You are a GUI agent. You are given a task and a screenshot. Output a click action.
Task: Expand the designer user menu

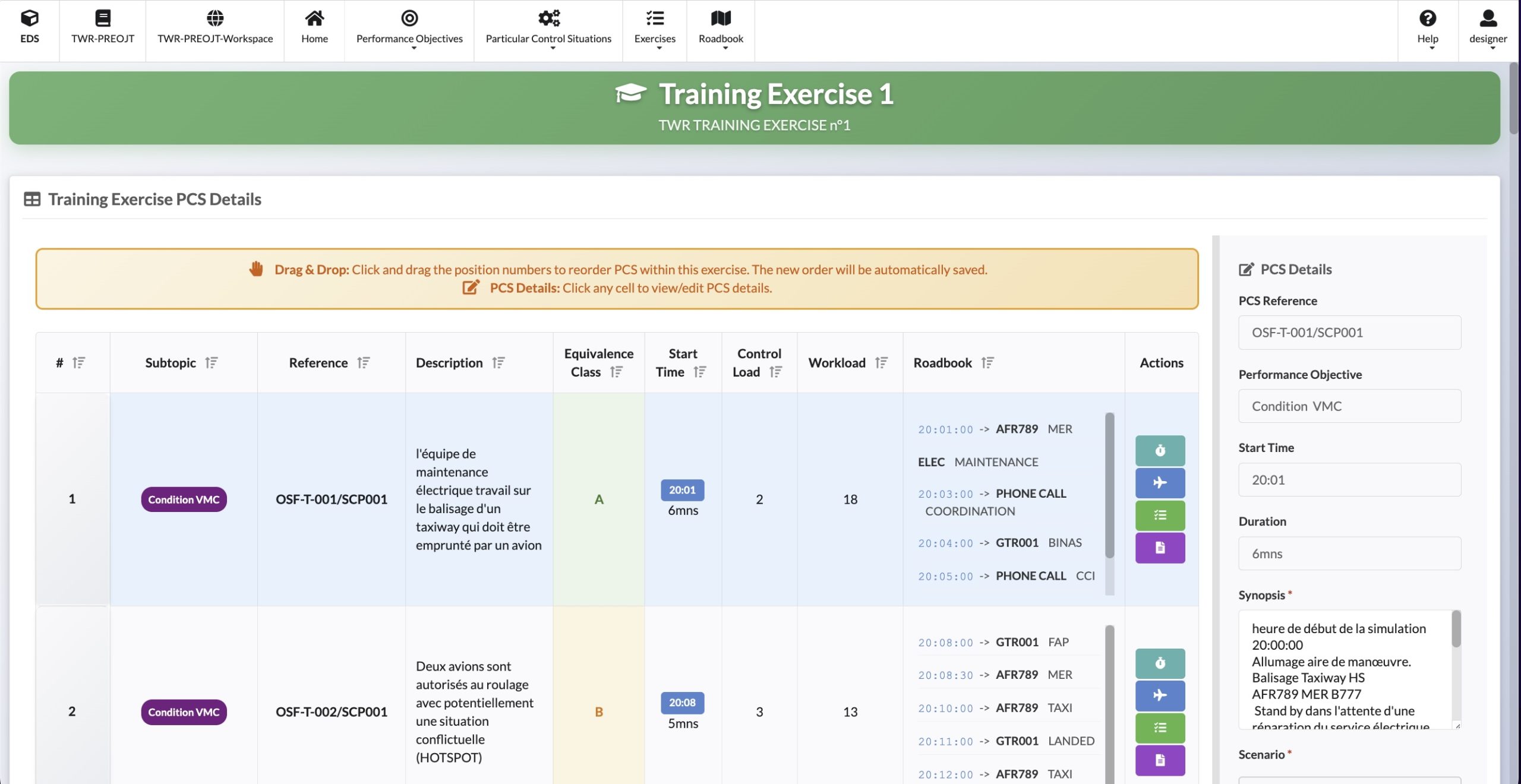[x=1487, y=29]
